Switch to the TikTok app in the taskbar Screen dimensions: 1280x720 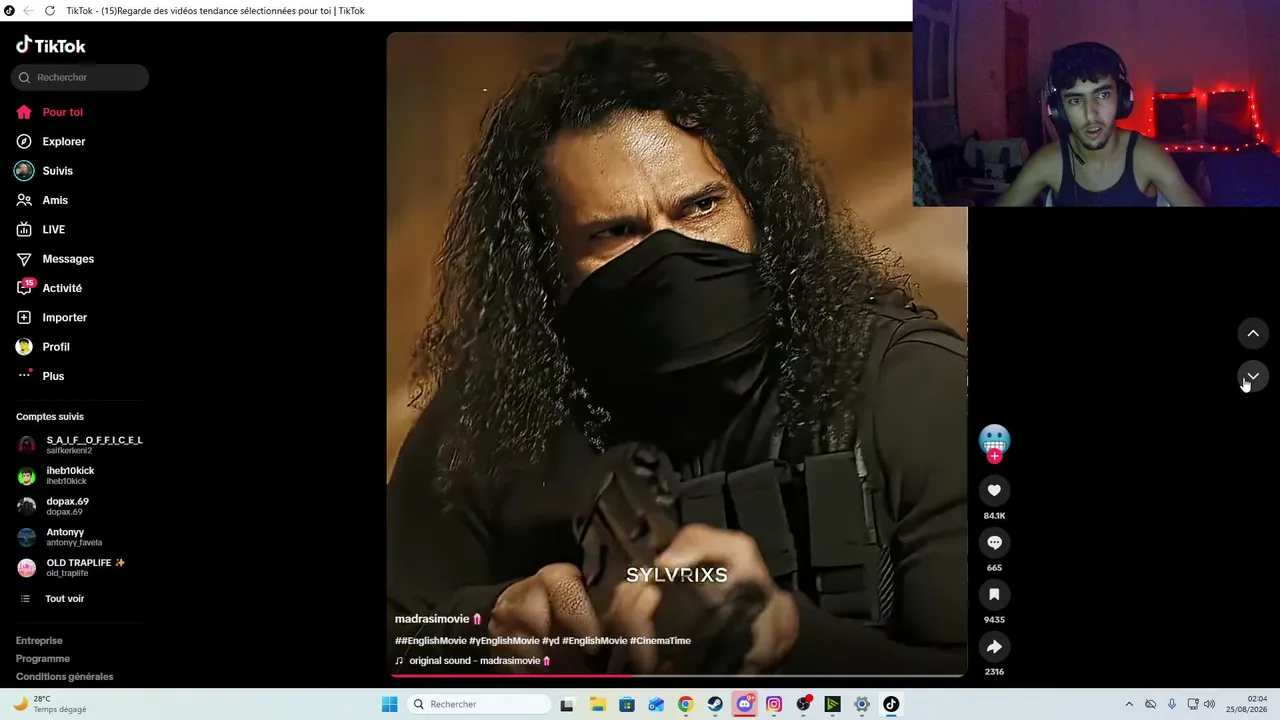point(891,704)
